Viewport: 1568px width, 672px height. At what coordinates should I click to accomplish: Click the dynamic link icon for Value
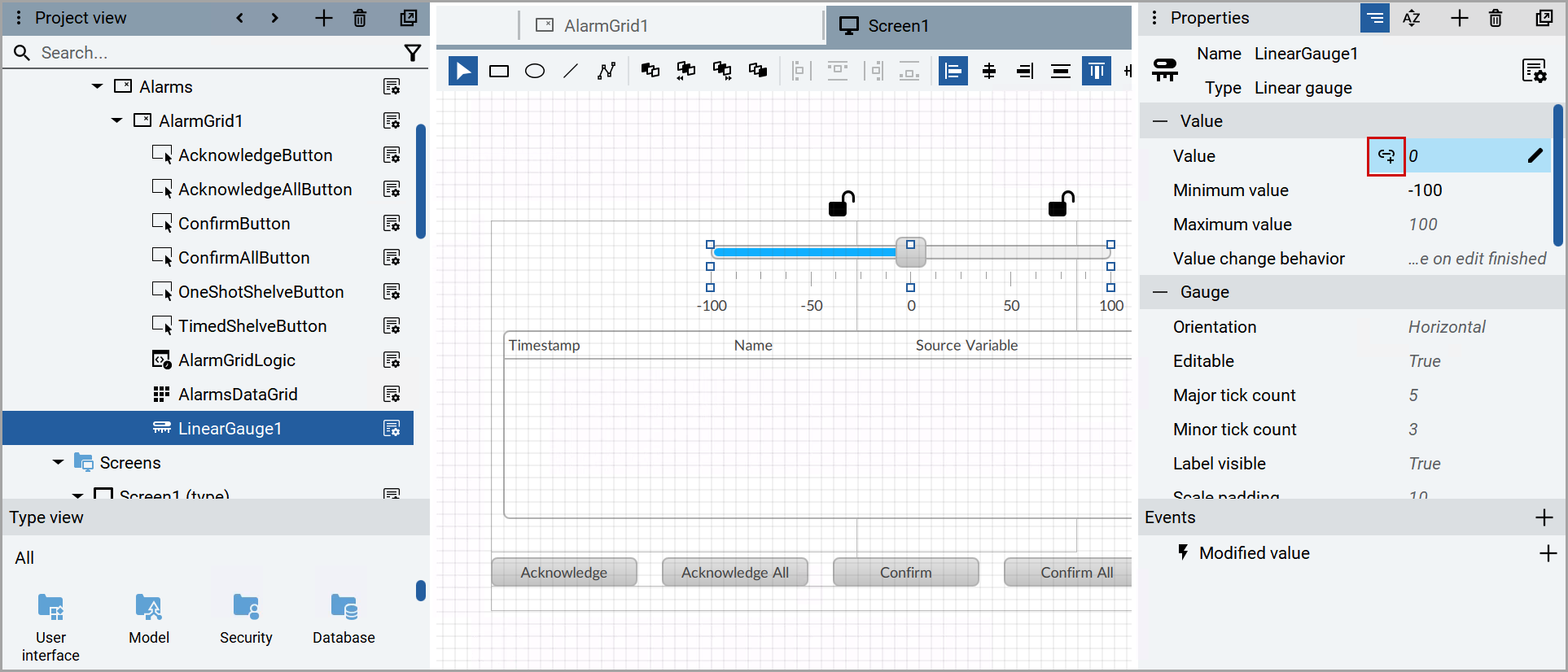(x=1386, y=155)
